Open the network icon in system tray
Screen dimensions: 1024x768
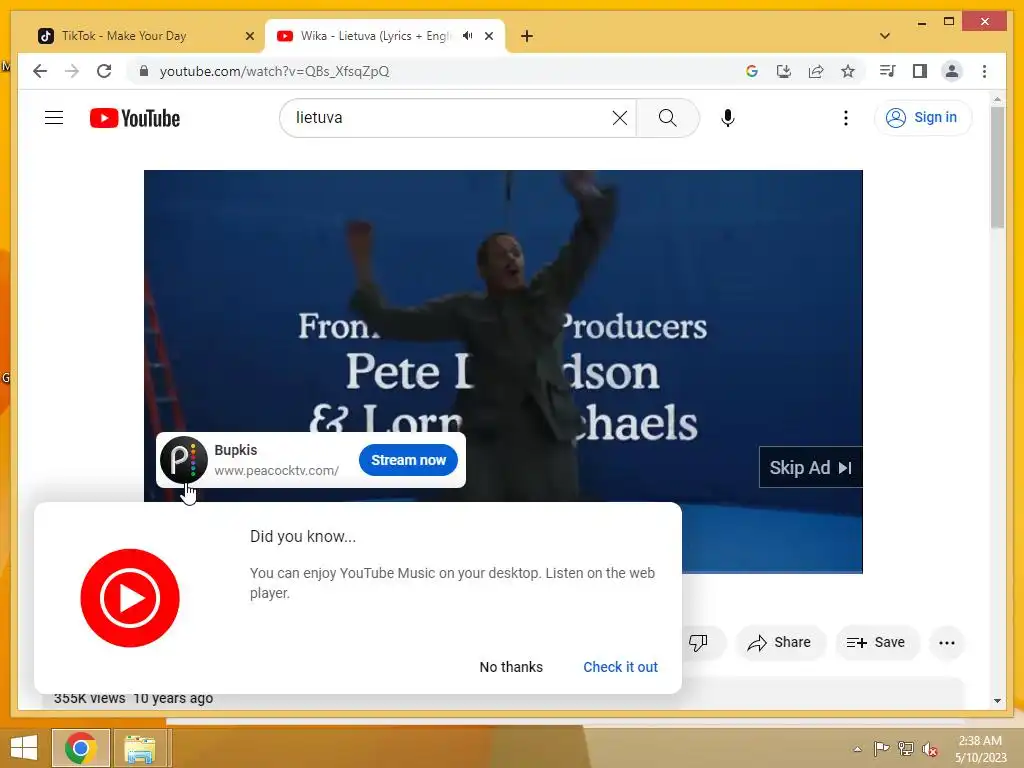tap(906, 748)
